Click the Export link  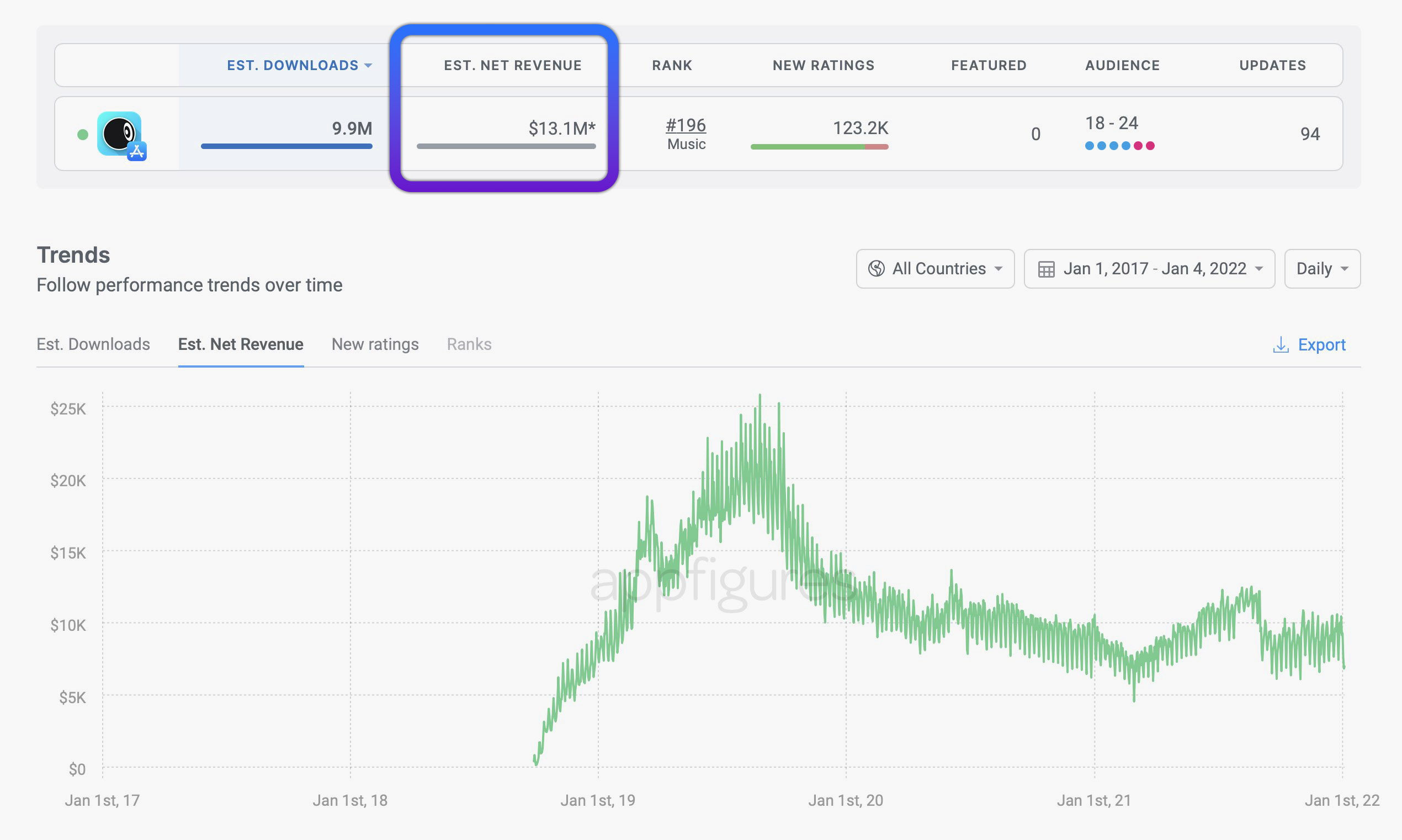1321,345
